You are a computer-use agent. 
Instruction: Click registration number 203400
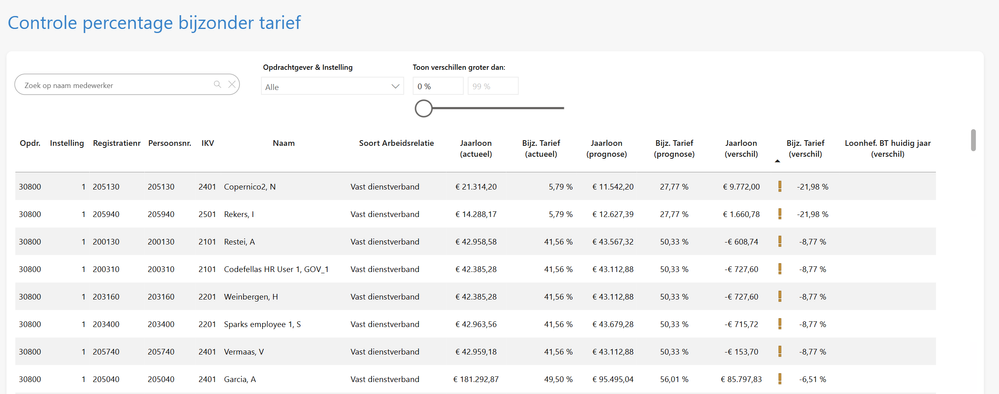[106, 325]
